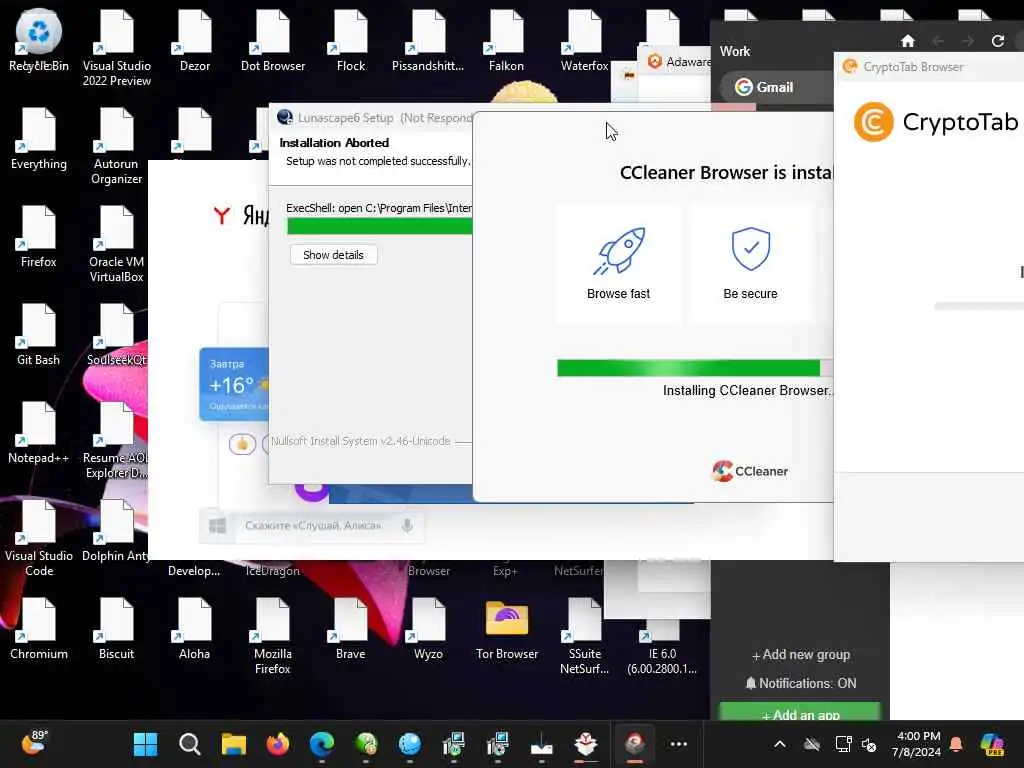1024x768 pixels.
Task: Select the Wyzo desktop shortcut
Action: (x=428, y=628)
